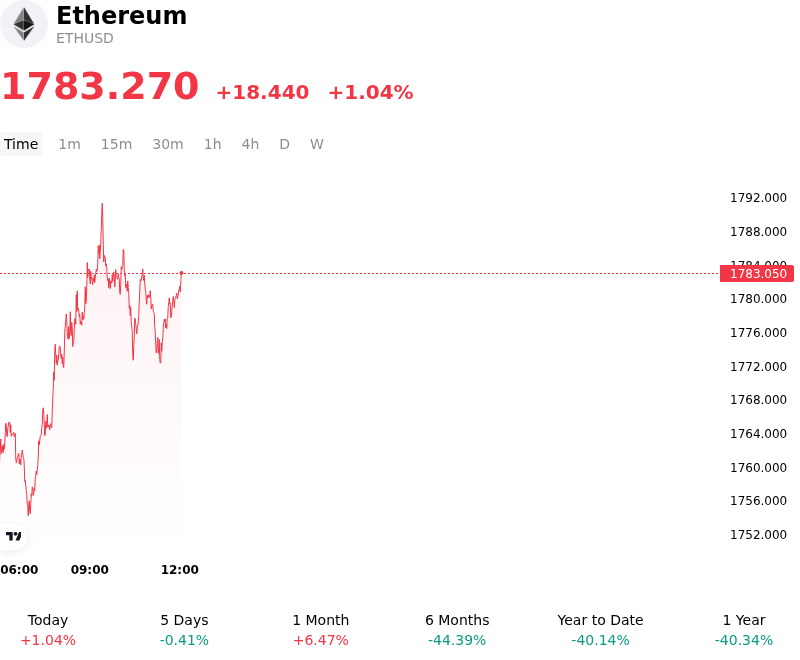Select the 1h chart interval
Viewport: 800px width, 660px height.
213,144
